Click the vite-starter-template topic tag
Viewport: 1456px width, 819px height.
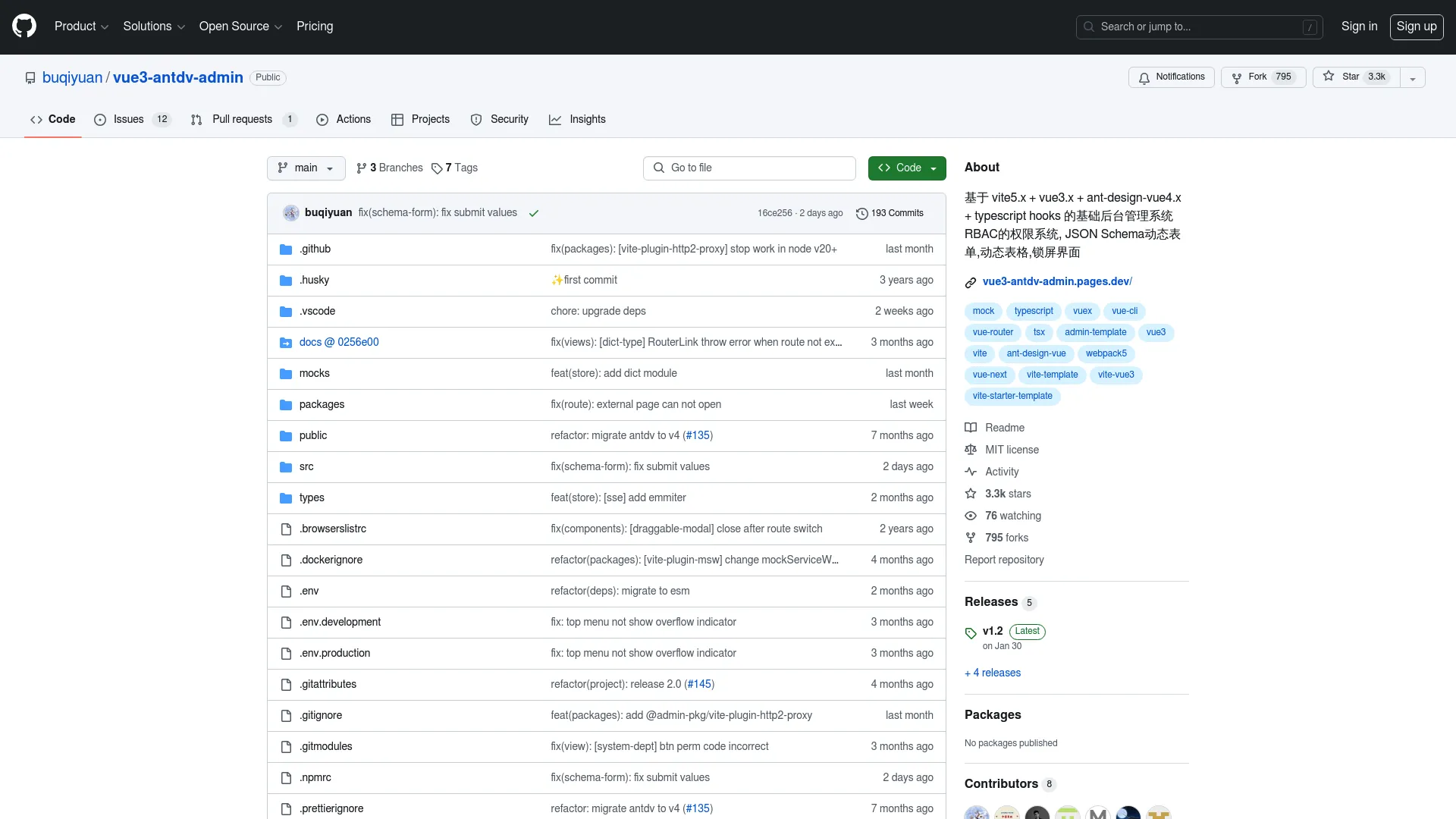[1012, 397]
